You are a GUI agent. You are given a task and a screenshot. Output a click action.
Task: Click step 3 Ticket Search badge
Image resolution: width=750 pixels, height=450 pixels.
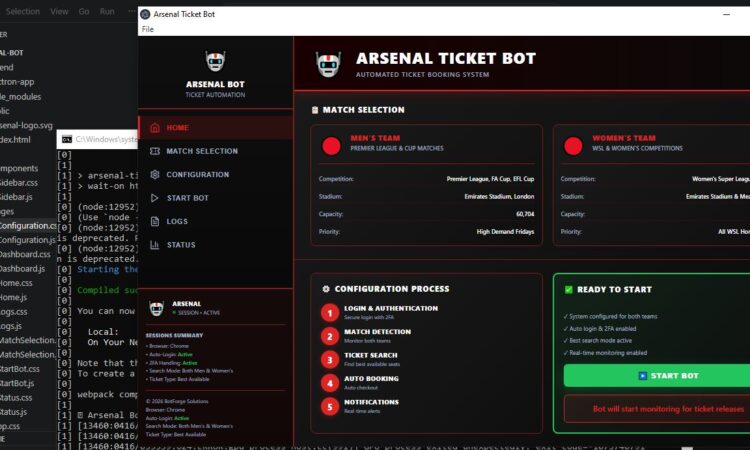click(x=330, y=359)
